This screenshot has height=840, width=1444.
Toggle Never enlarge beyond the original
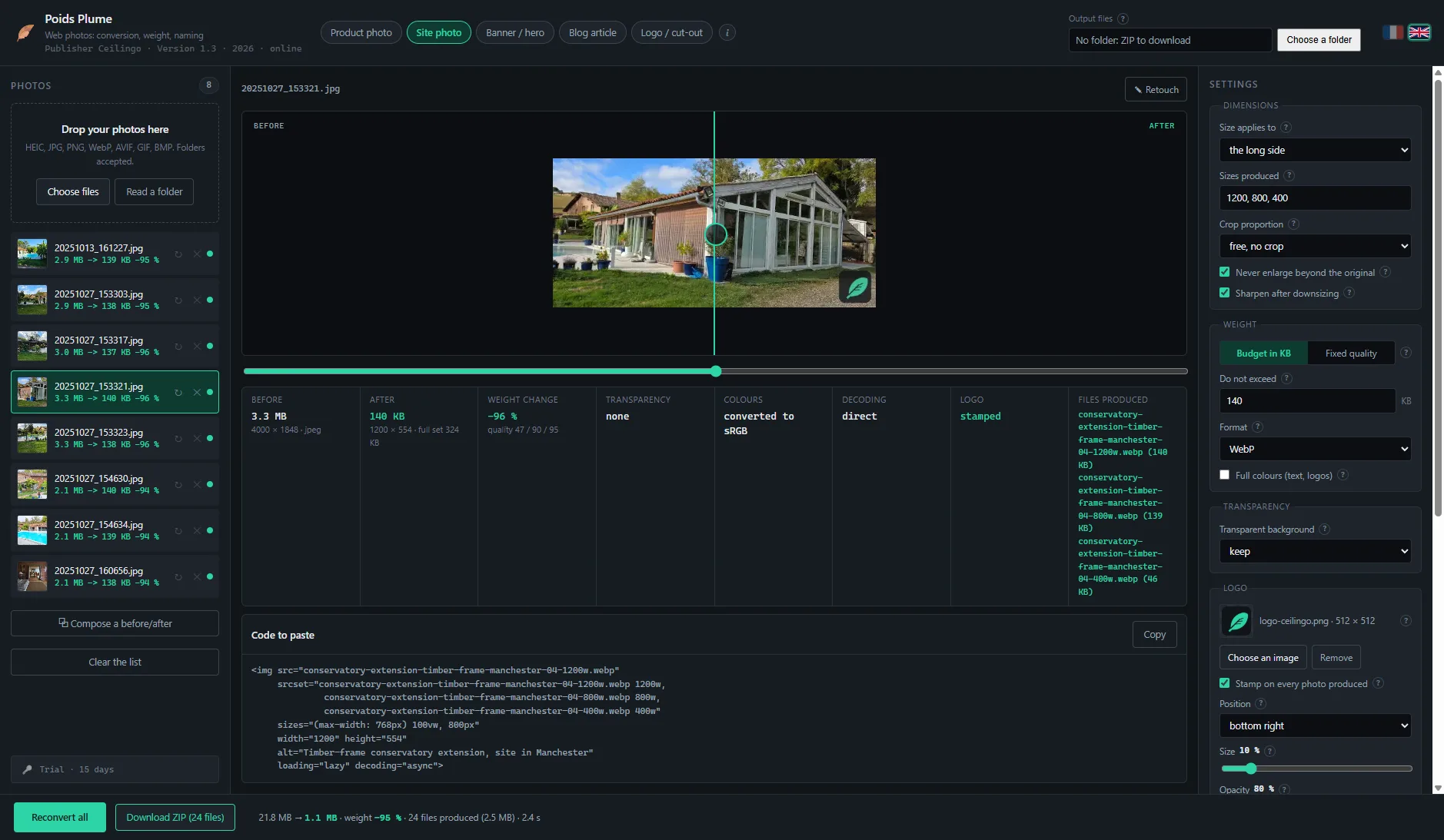[x=1225, y=272]
